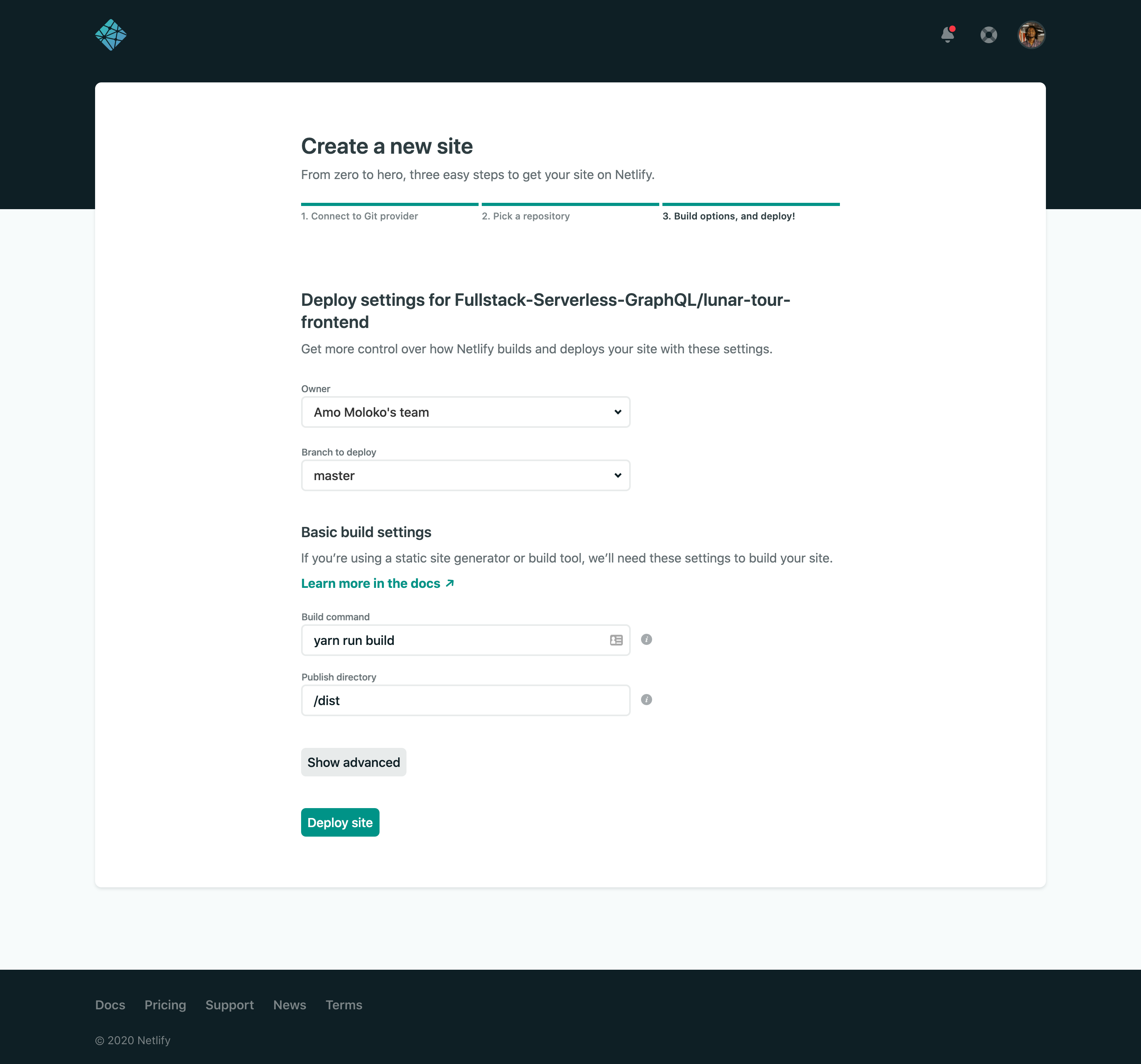Click the autofill icon in Build command
1141x1064 pixels.
(616, 640)
